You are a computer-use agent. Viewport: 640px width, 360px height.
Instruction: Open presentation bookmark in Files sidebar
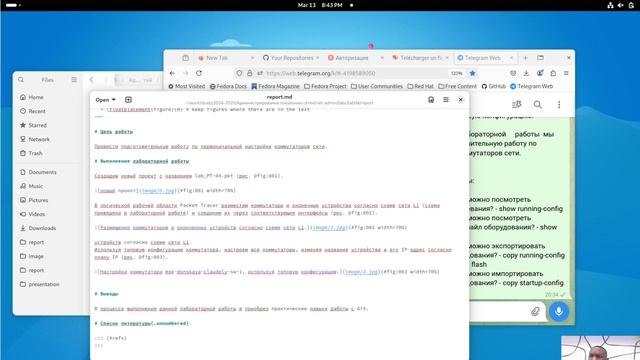(47, 284)
